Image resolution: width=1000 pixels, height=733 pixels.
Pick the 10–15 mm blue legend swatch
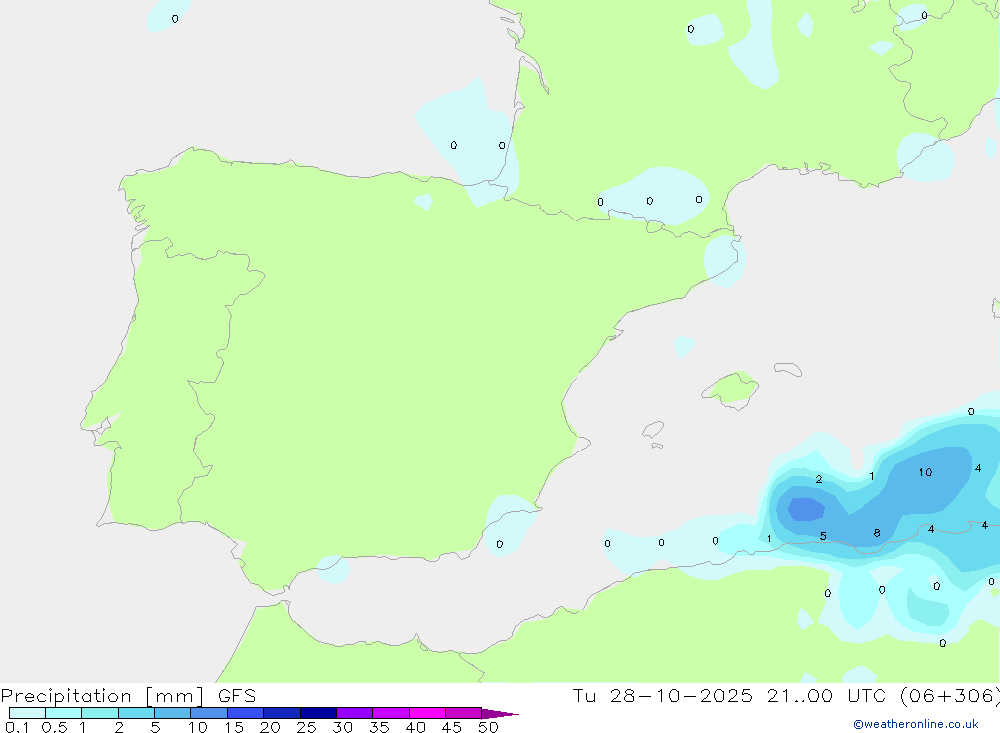point(209,713)
